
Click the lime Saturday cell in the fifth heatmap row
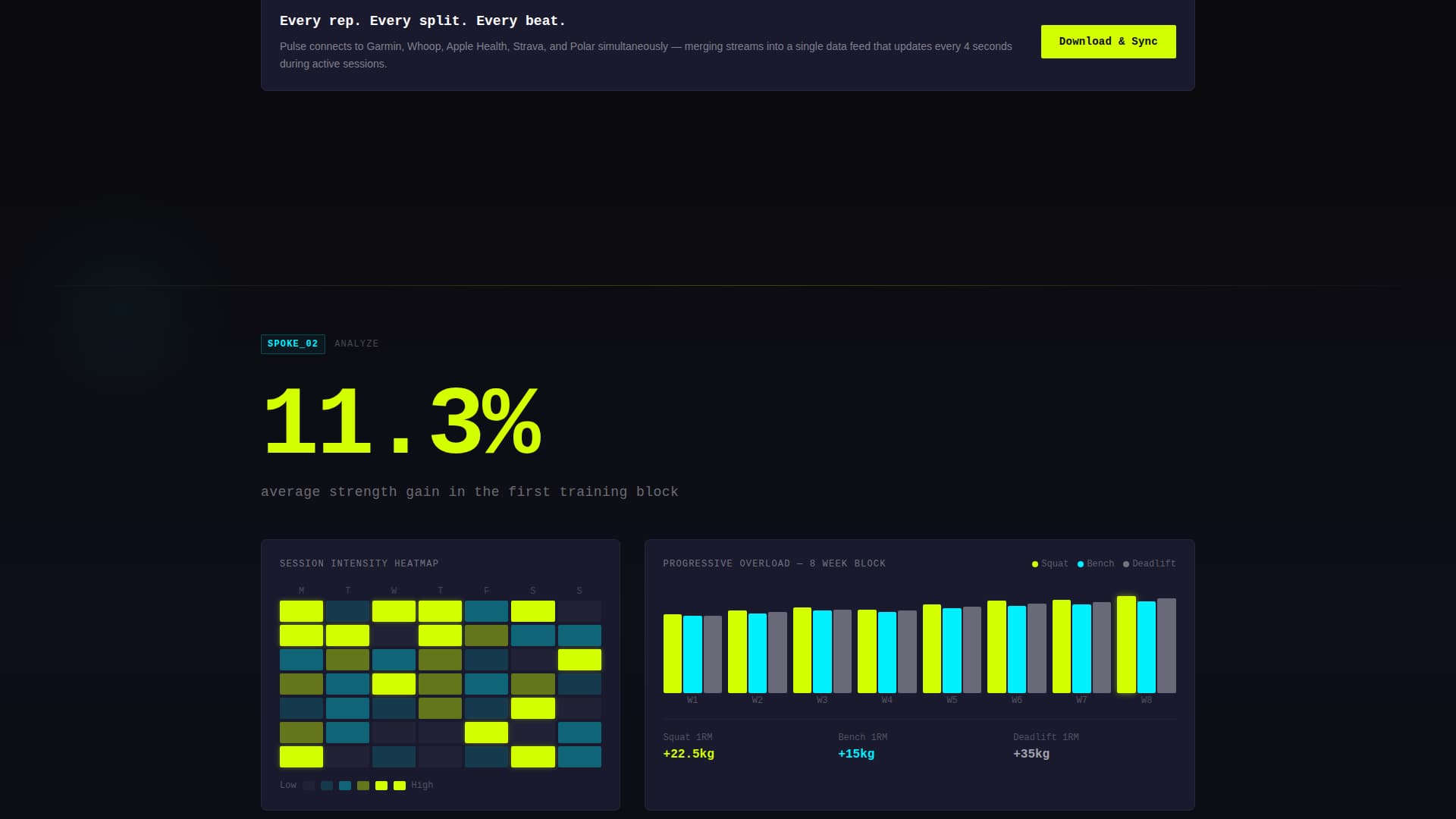tap(533, 708)
